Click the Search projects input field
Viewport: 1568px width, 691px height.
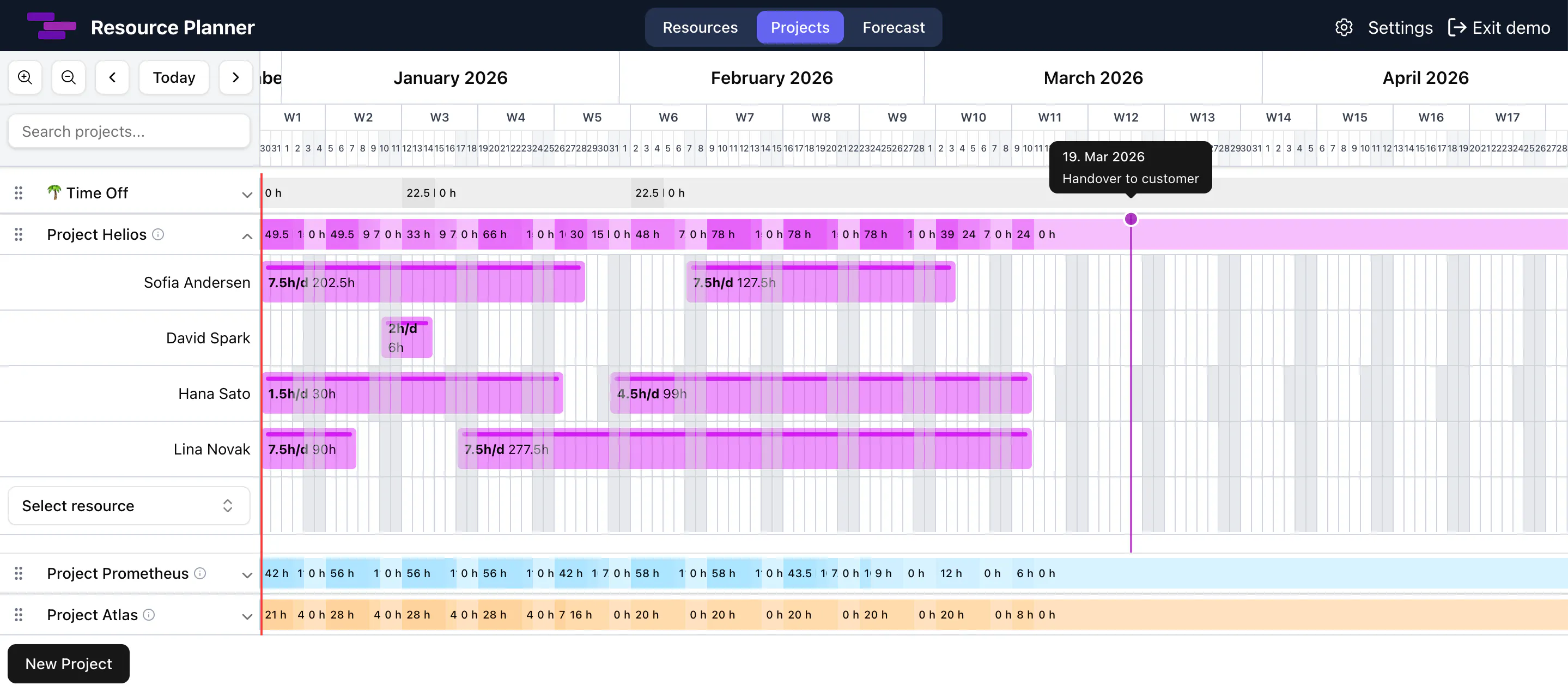pos(129,131)
